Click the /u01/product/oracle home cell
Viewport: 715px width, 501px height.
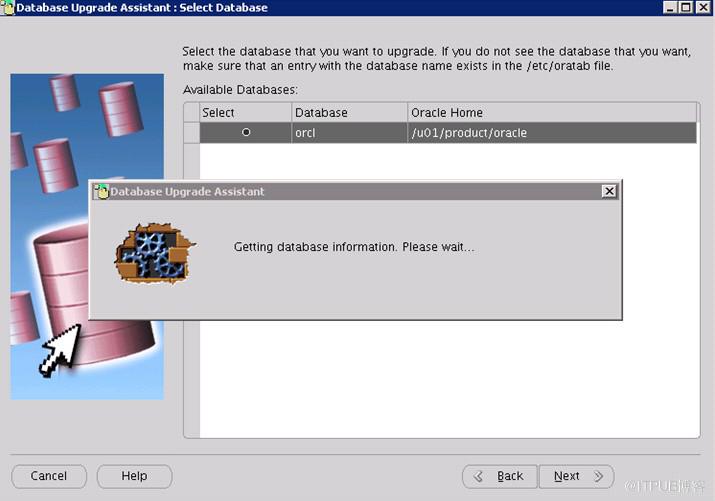(x=552, y=133)
